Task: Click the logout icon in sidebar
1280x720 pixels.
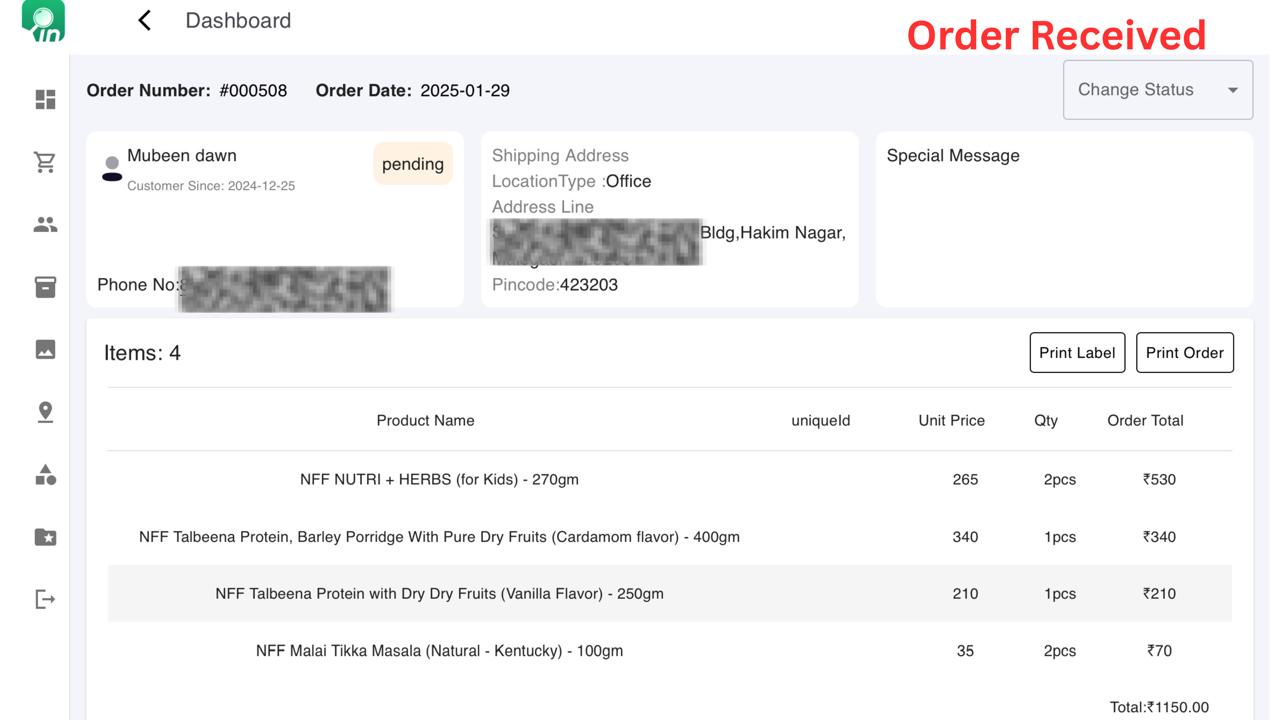Action: [x=45, y=599]
